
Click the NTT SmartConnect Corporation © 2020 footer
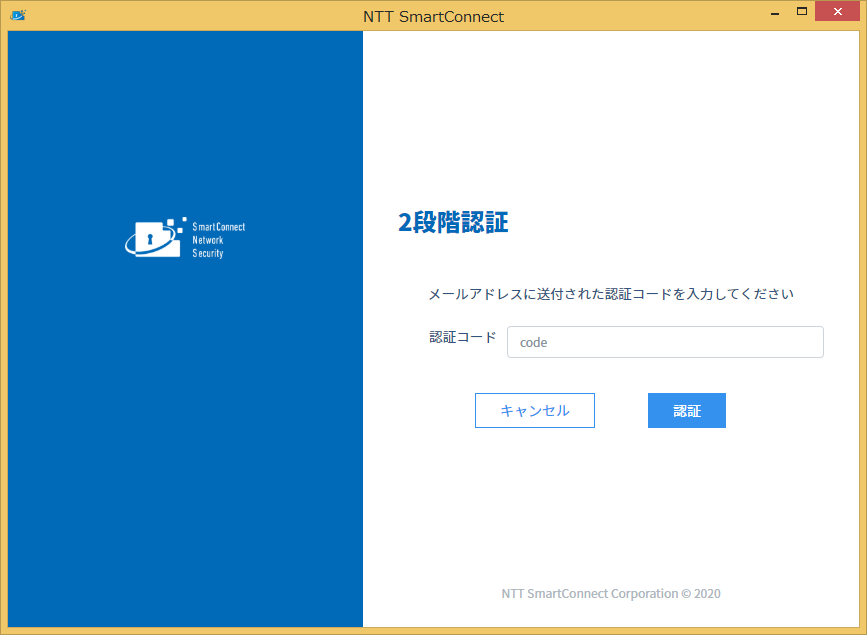(x=611, y=594)
